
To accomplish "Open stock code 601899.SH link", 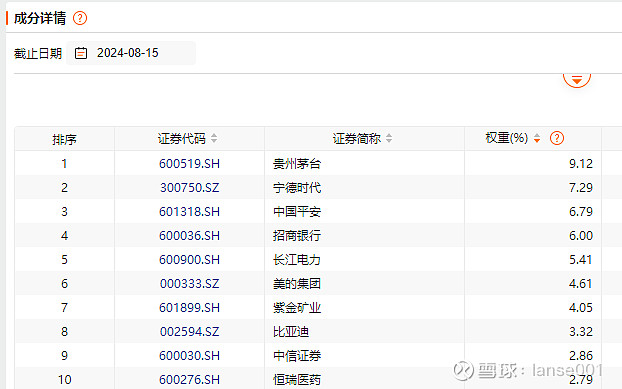I will click(189, 308).
